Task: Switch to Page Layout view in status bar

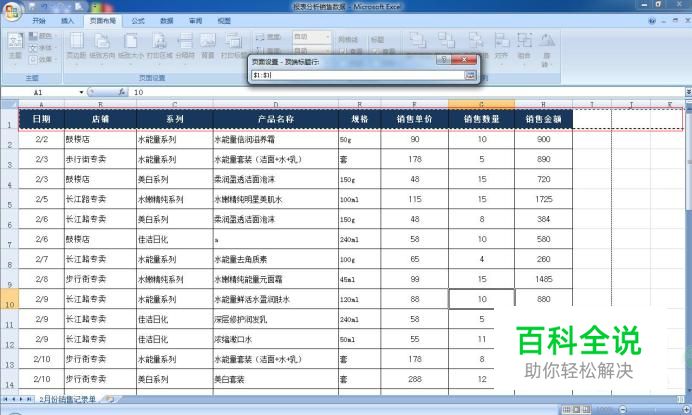Action: pos(576,410)
